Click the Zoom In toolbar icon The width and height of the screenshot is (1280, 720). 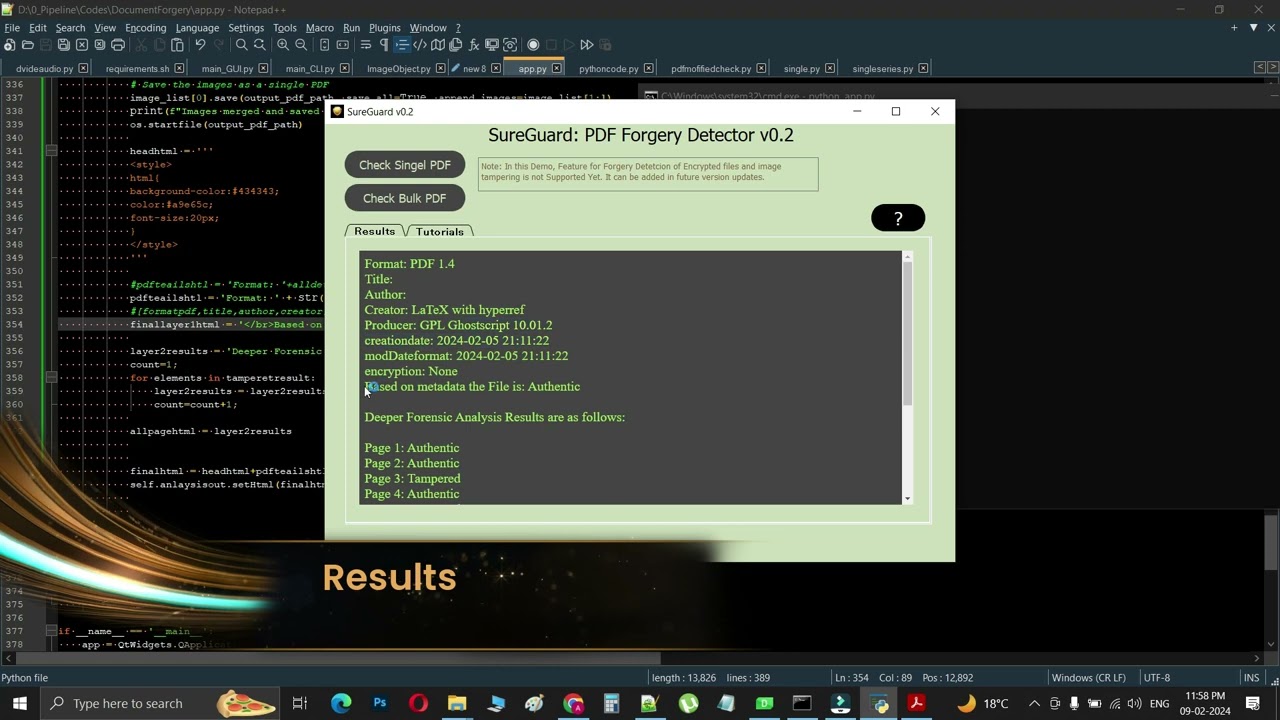click(x=283, y=45)
